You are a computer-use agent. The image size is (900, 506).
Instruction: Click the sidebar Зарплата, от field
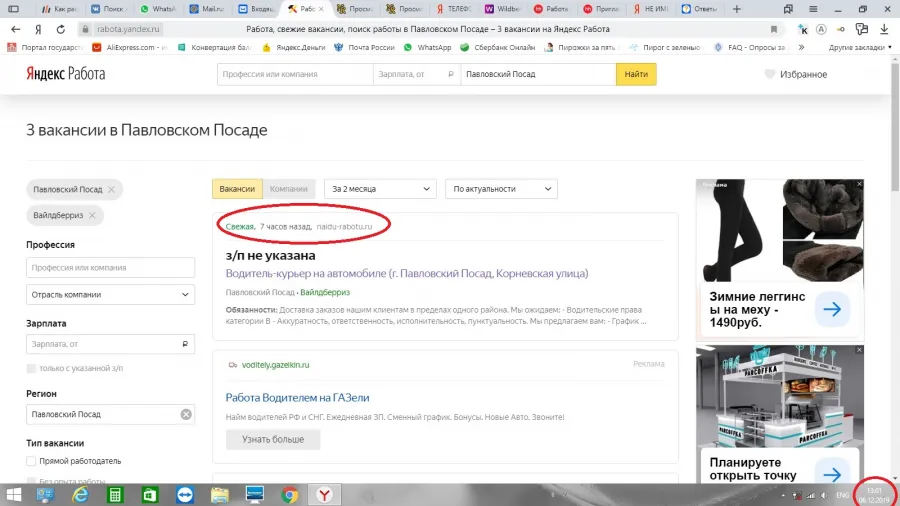tap(110, 344)
